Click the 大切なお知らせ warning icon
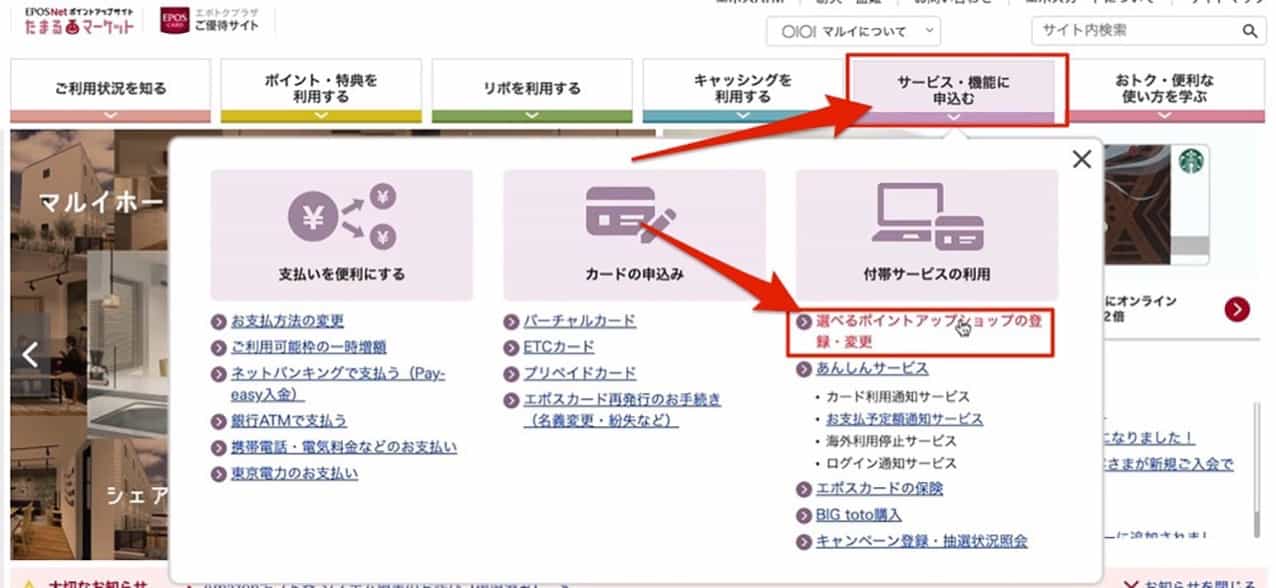Screen dimensions: 1276x588 click(x=30, y=584)
